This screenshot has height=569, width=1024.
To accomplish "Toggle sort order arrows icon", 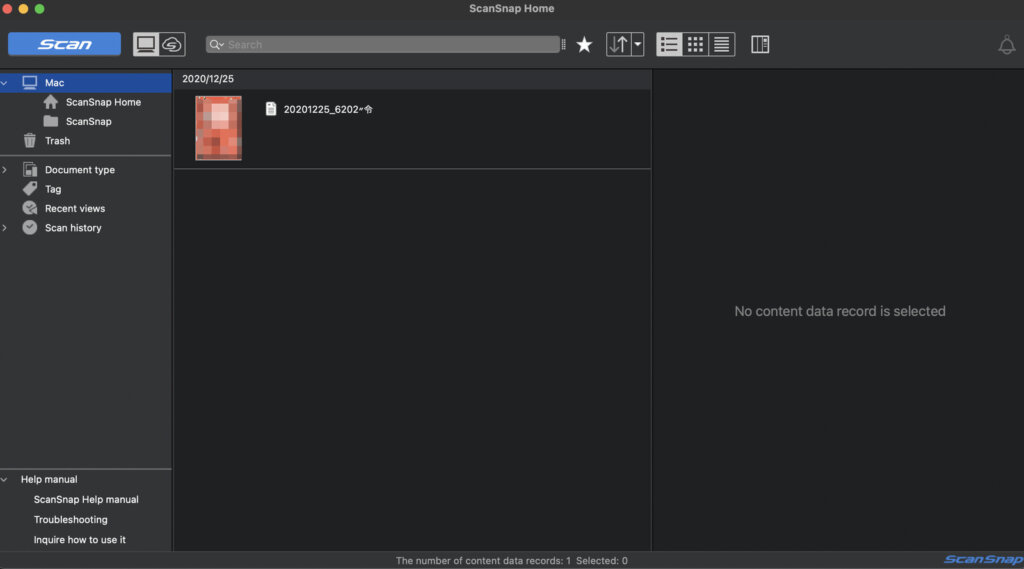I will click(x=618, y=44).
